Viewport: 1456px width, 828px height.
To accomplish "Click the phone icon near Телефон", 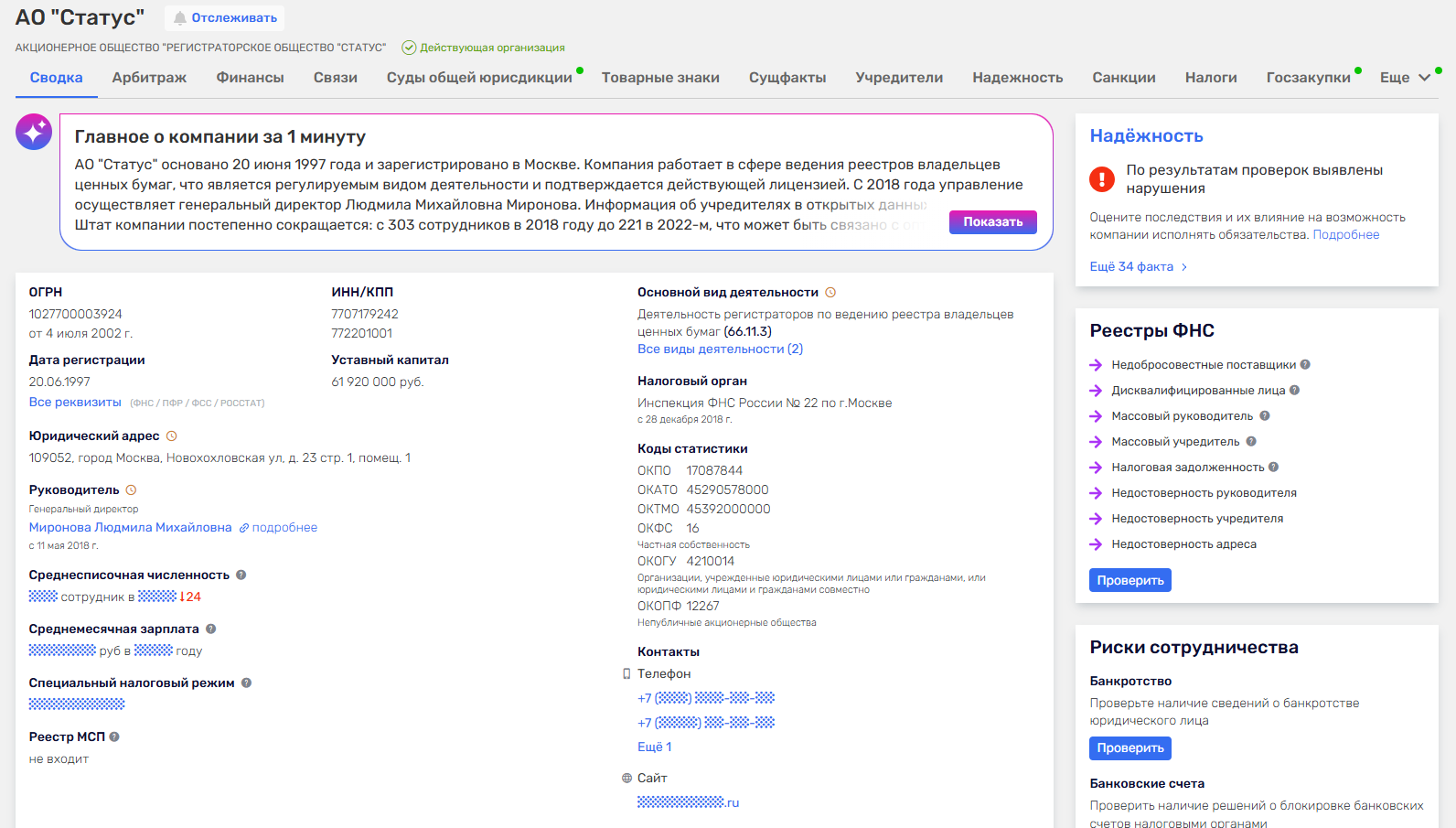I will click(626, 674).
